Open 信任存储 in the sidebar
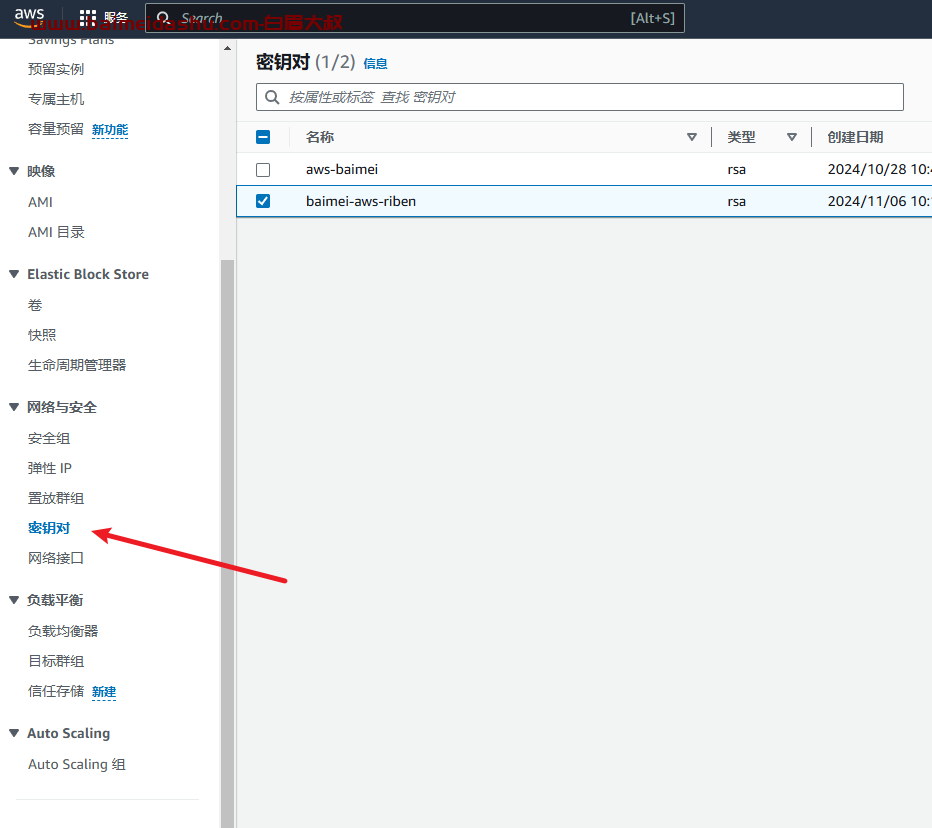The width and height of the screenshot is (932, 828). pos(56,691)
